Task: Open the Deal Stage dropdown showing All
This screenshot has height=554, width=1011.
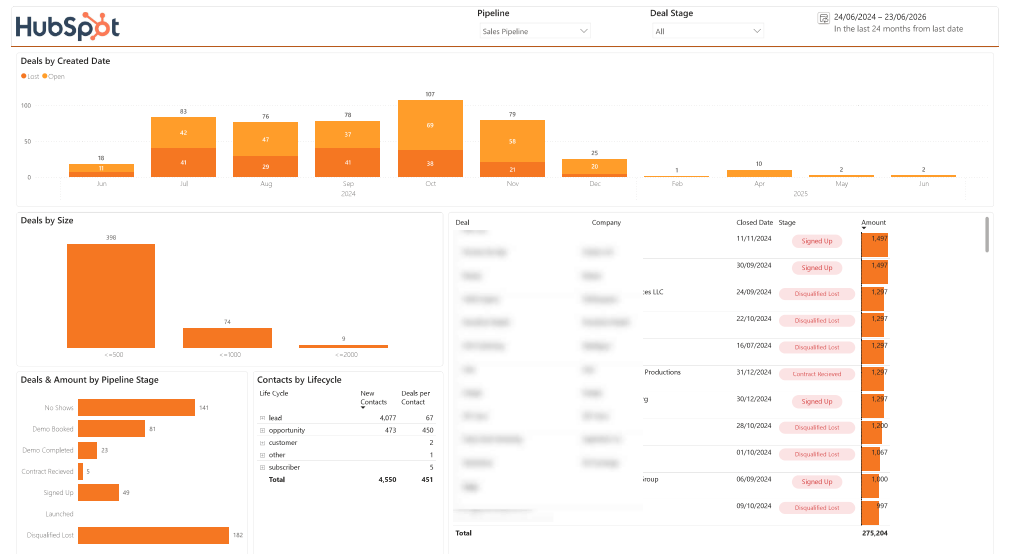Action: click(x=707, y=31)
